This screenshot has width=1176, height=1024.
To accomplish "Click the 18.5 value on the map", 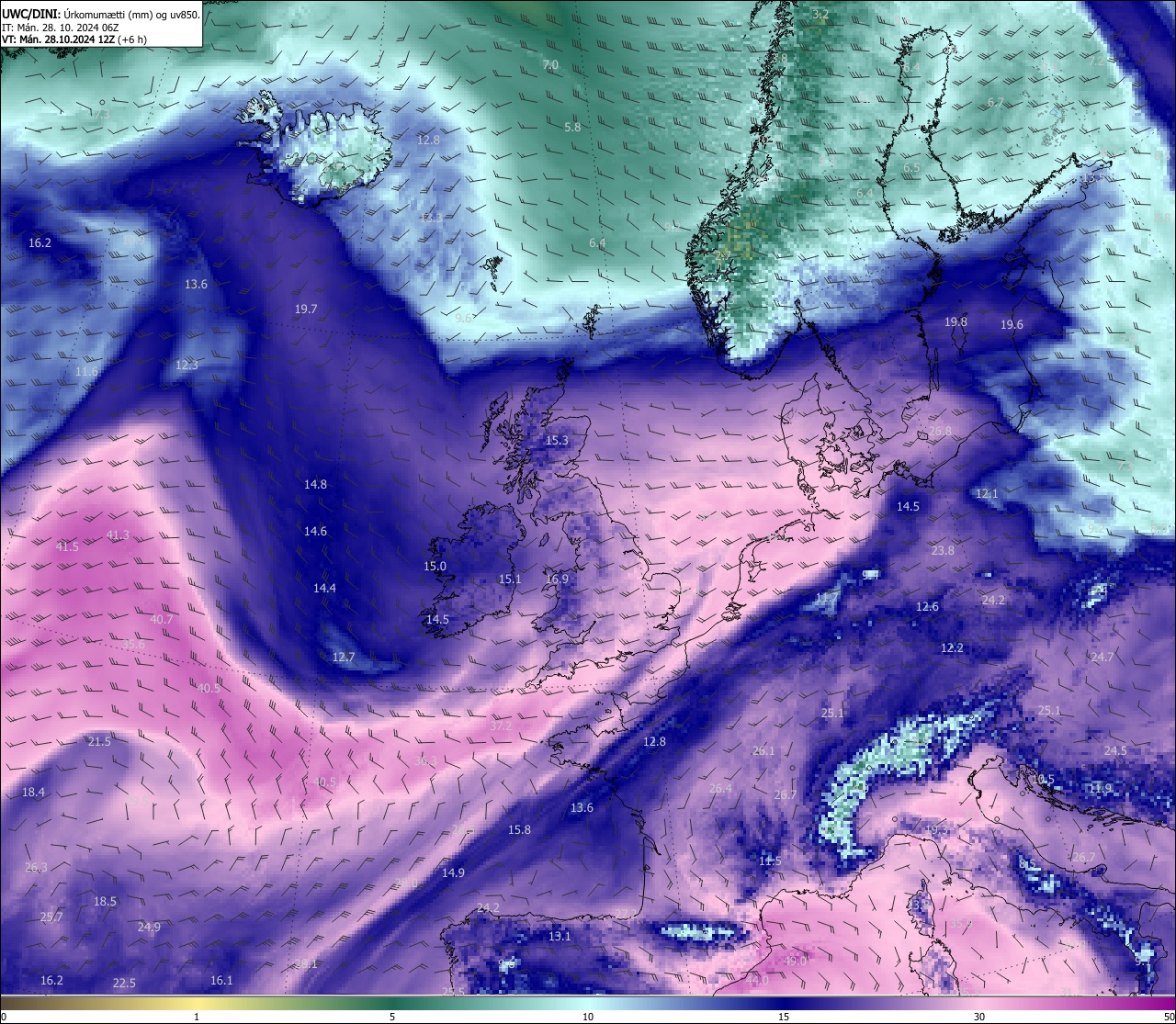I will coord(106,901).
